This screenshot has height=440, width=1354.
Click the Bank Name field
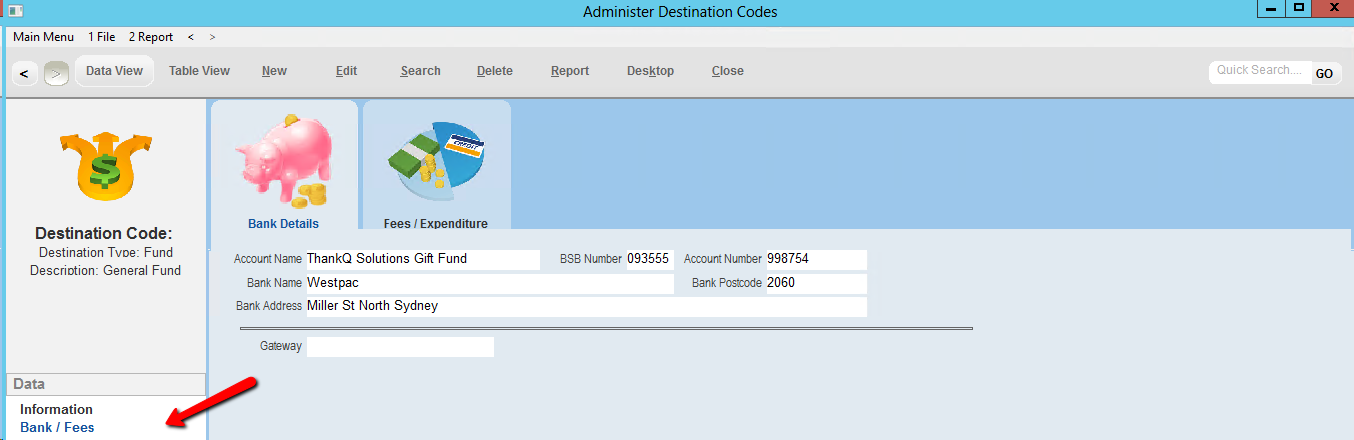pos(489,283)
